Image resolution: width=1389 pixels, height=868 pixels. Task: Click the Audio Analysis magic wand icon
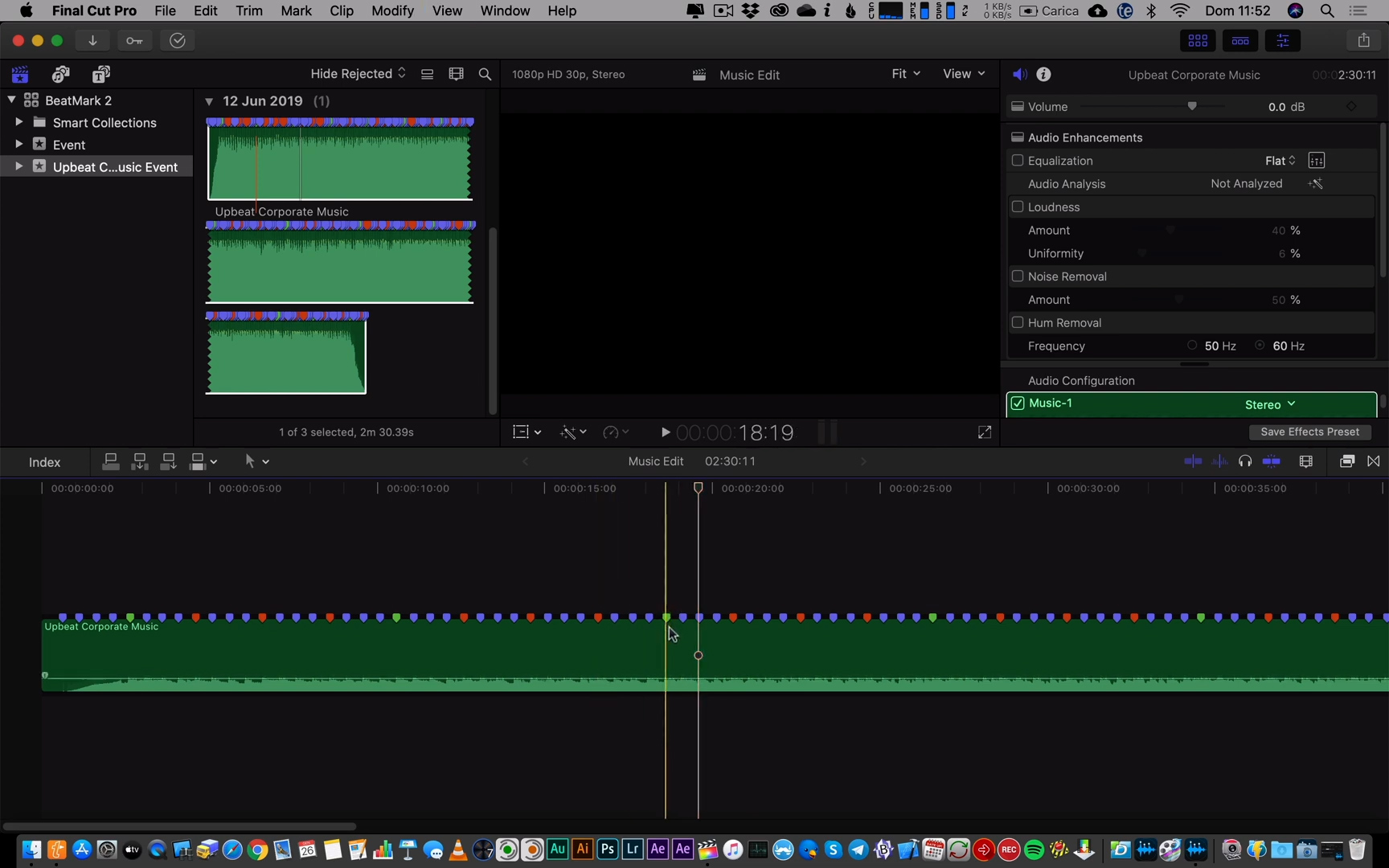(x=1316, y=184)
